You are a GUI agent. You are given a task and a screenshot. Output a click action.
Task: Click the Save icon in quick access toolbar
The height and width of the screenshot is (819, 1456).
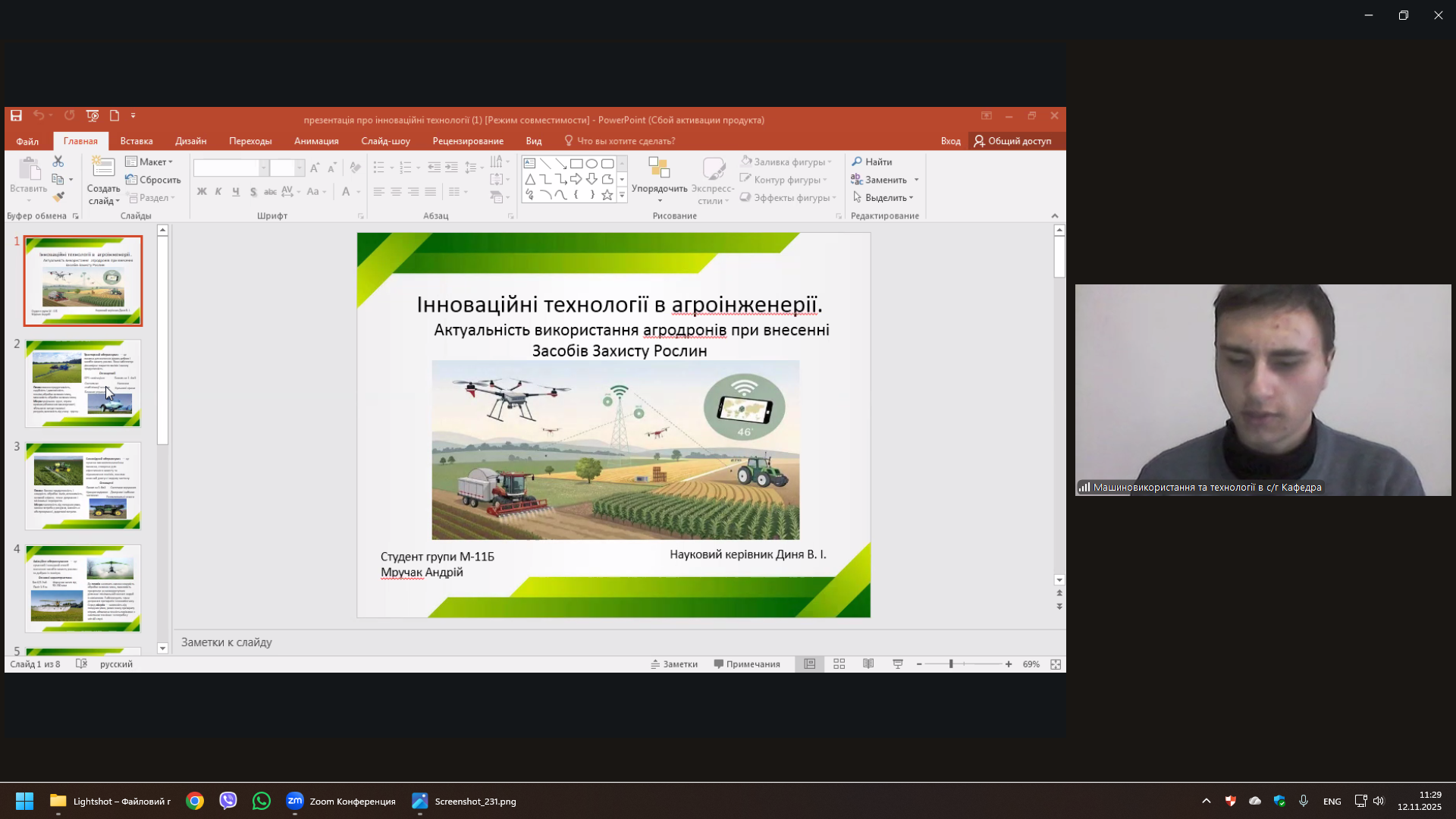click(16, 116)
